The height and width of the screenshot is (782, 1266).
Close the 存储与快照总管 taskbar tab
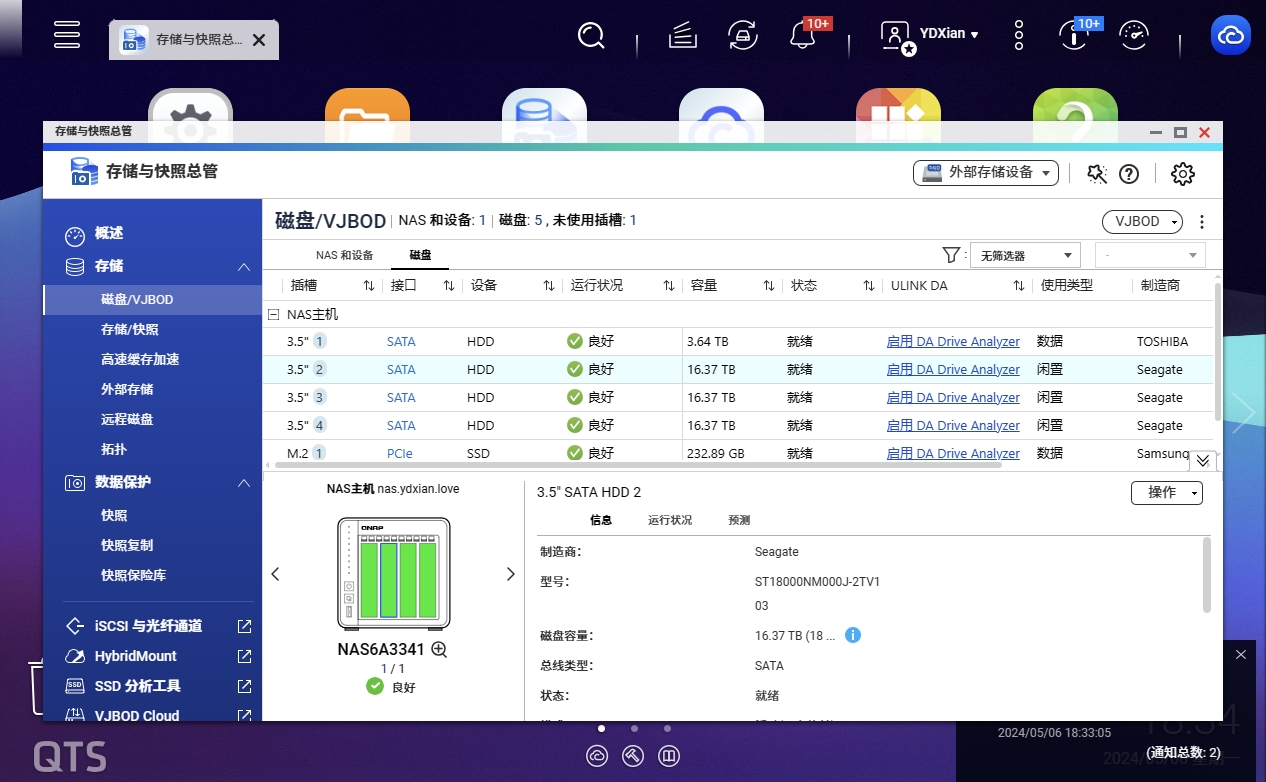tap(259, 40)
